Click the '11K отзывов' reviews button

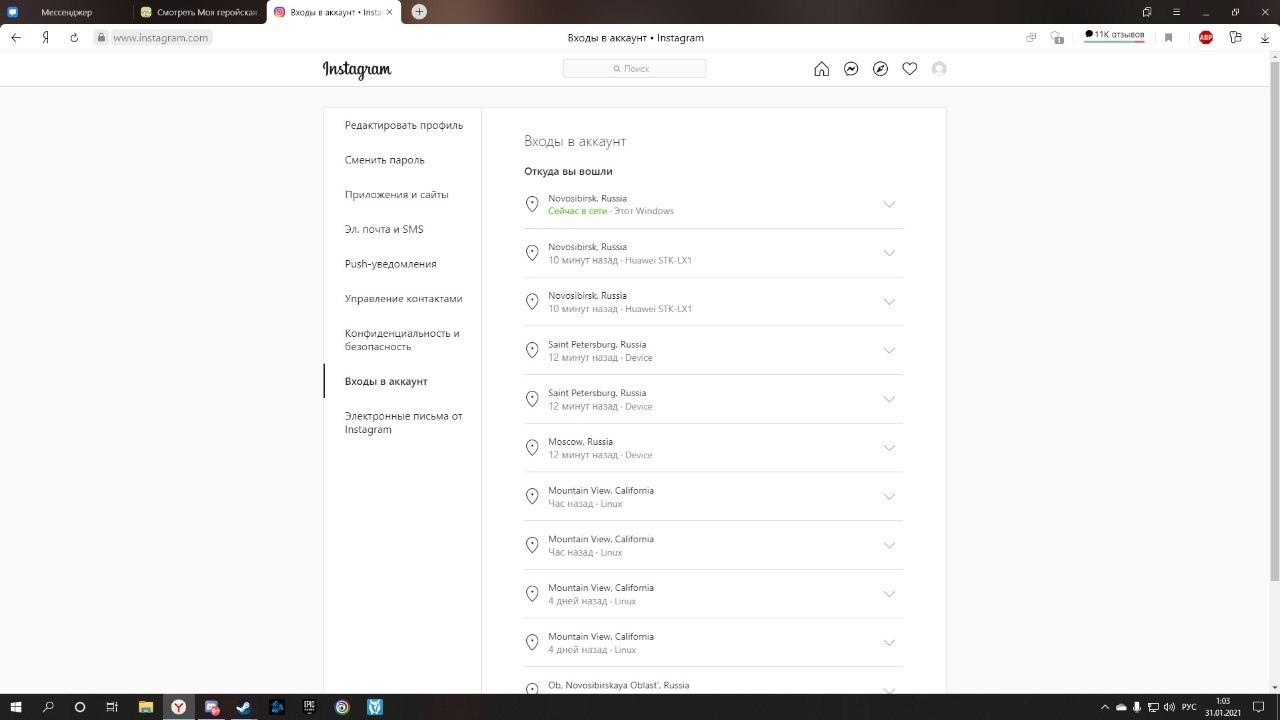pyautogui.click(x=1114, y=35)
